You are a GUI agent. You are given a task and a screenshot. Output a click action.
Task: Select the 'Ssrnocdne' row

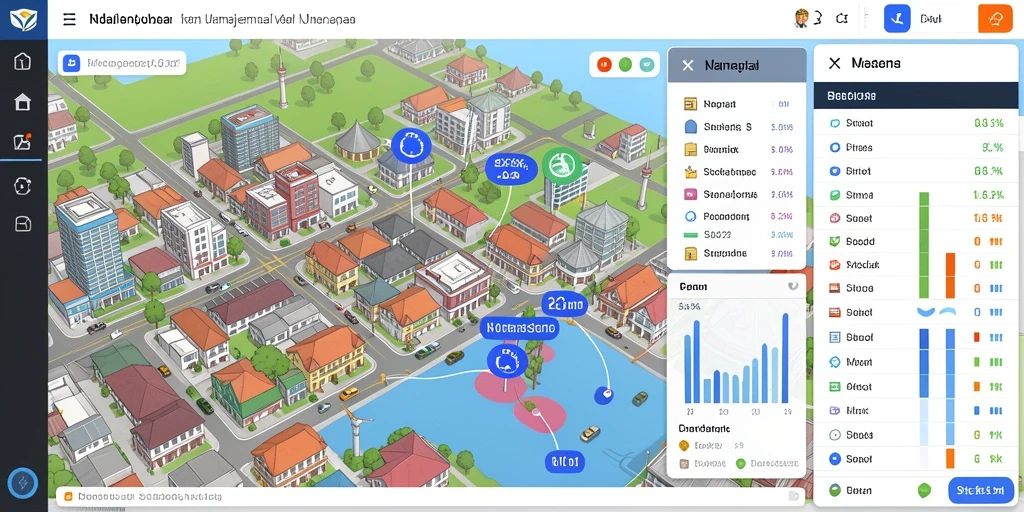(738, 253)
